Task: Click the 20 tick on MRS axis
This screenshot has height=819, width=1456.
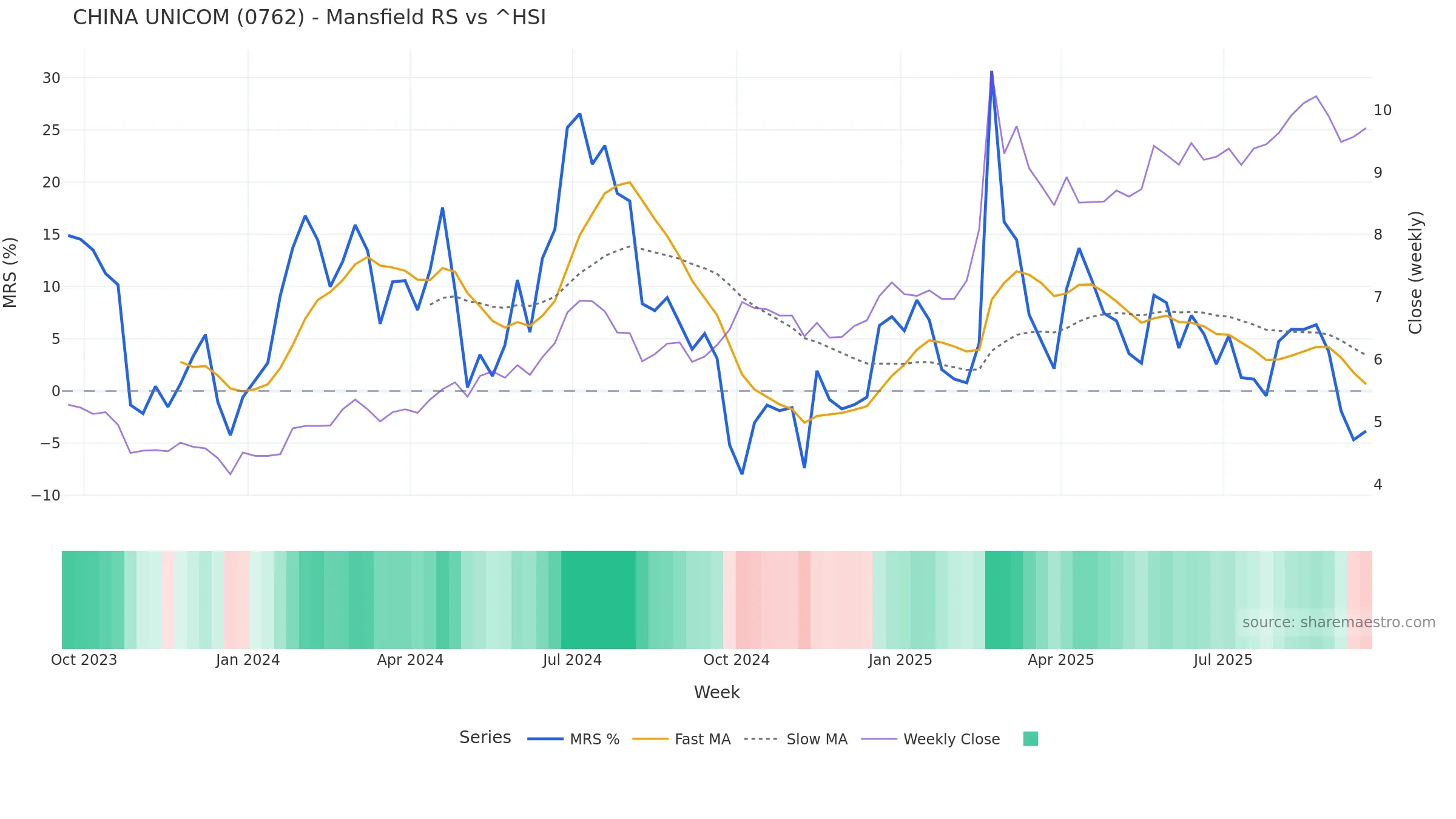Action: (52, 183)
